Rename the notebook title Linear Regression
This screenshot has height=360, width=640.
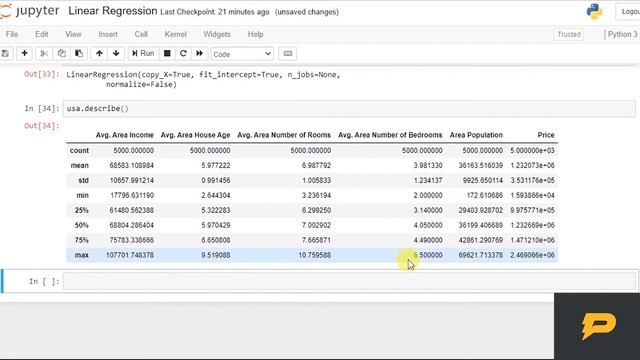pyautogui.click(x=113, y=11)
